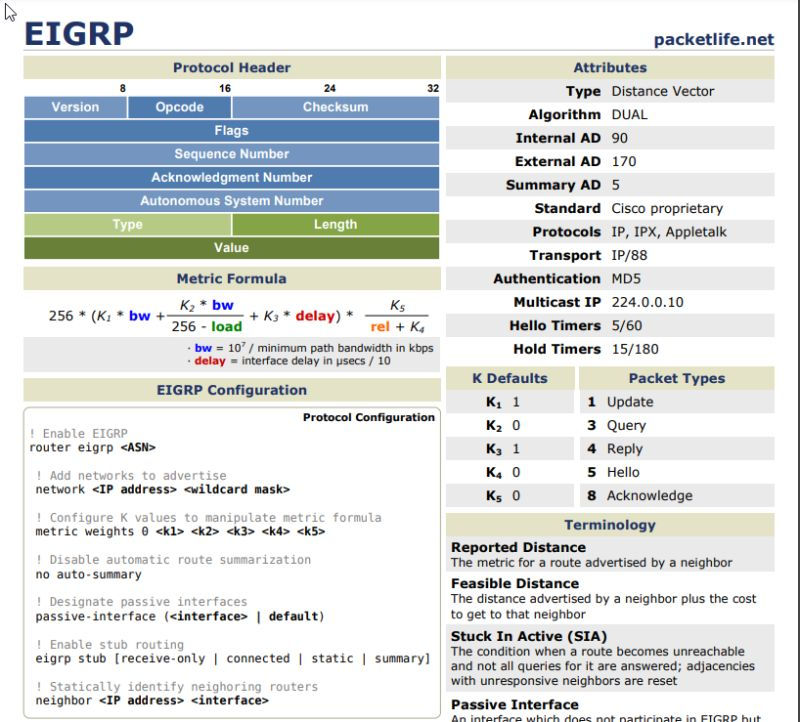Click the Cisco proprietary value
The width and height of the screenshot is (800, 722).
point(667,209)
